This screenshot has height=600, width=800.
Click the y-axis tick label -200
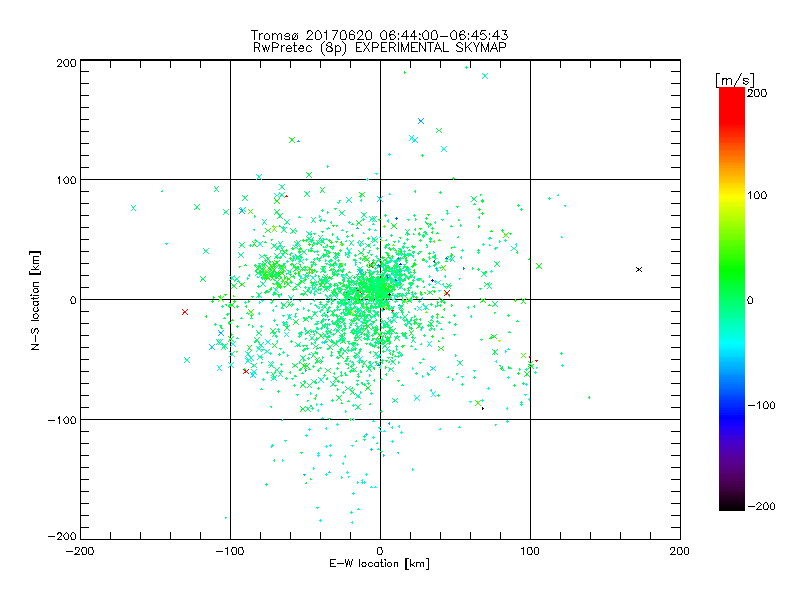click(x=62, y=536)
